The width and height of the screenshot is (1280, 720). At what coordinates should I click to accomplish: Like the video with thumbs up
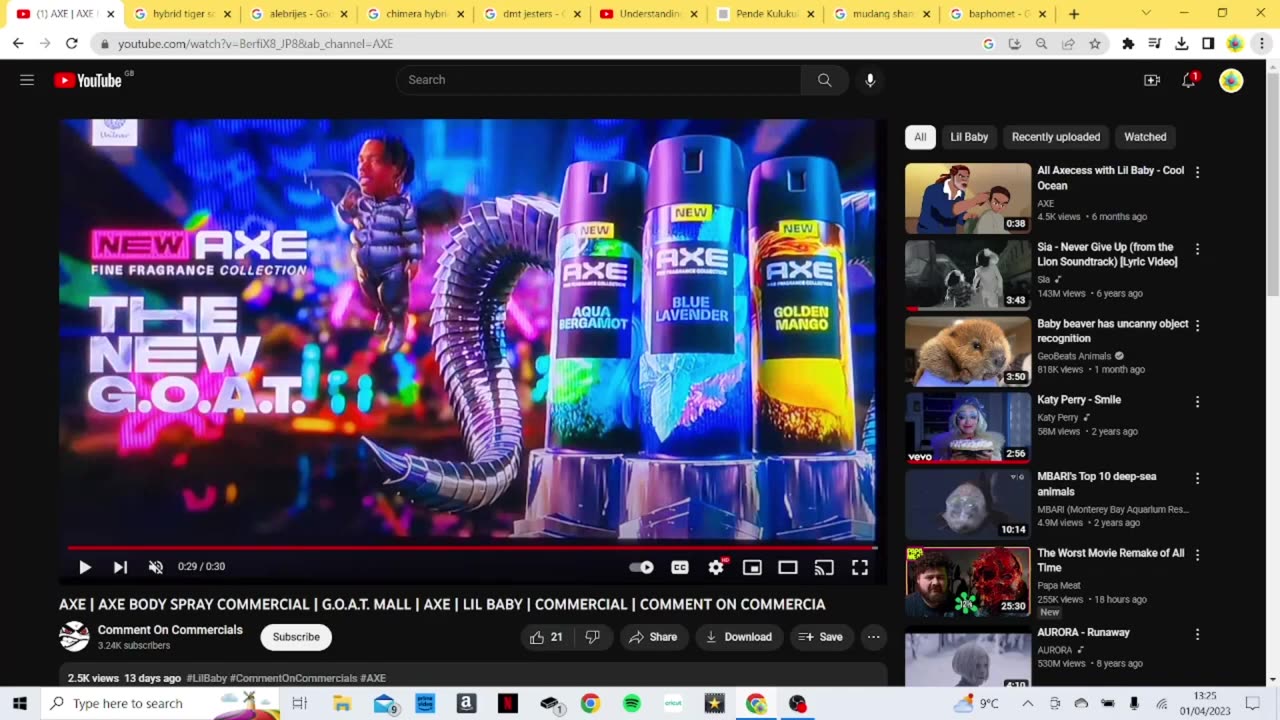546,637
